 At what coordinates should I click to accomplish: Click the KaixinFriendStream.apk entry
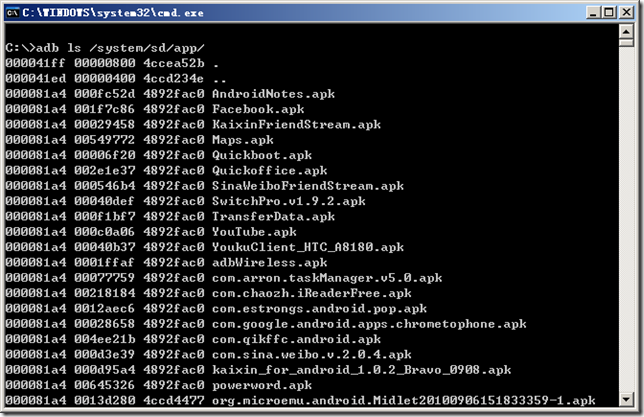tap(296, 124)
